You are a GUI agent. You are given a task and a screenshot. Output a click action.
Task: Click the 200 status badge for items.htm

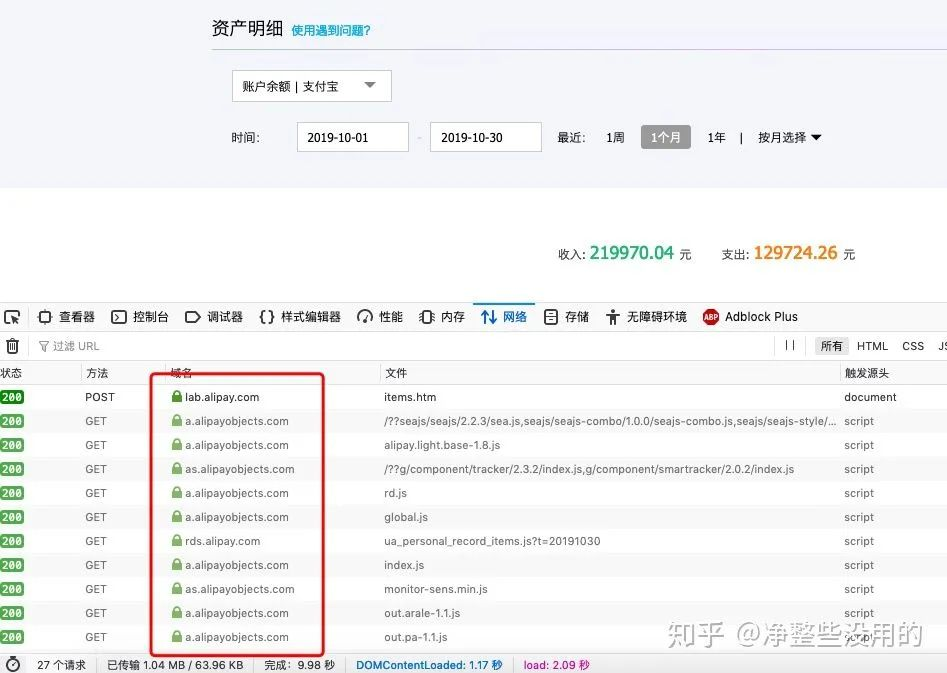(11, 397)
